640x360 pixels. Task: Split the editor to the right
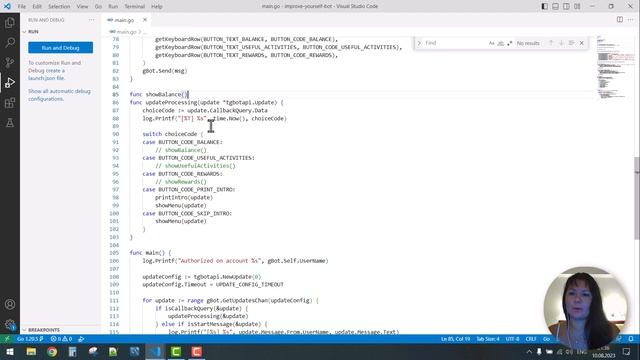[x=620, y=20]
